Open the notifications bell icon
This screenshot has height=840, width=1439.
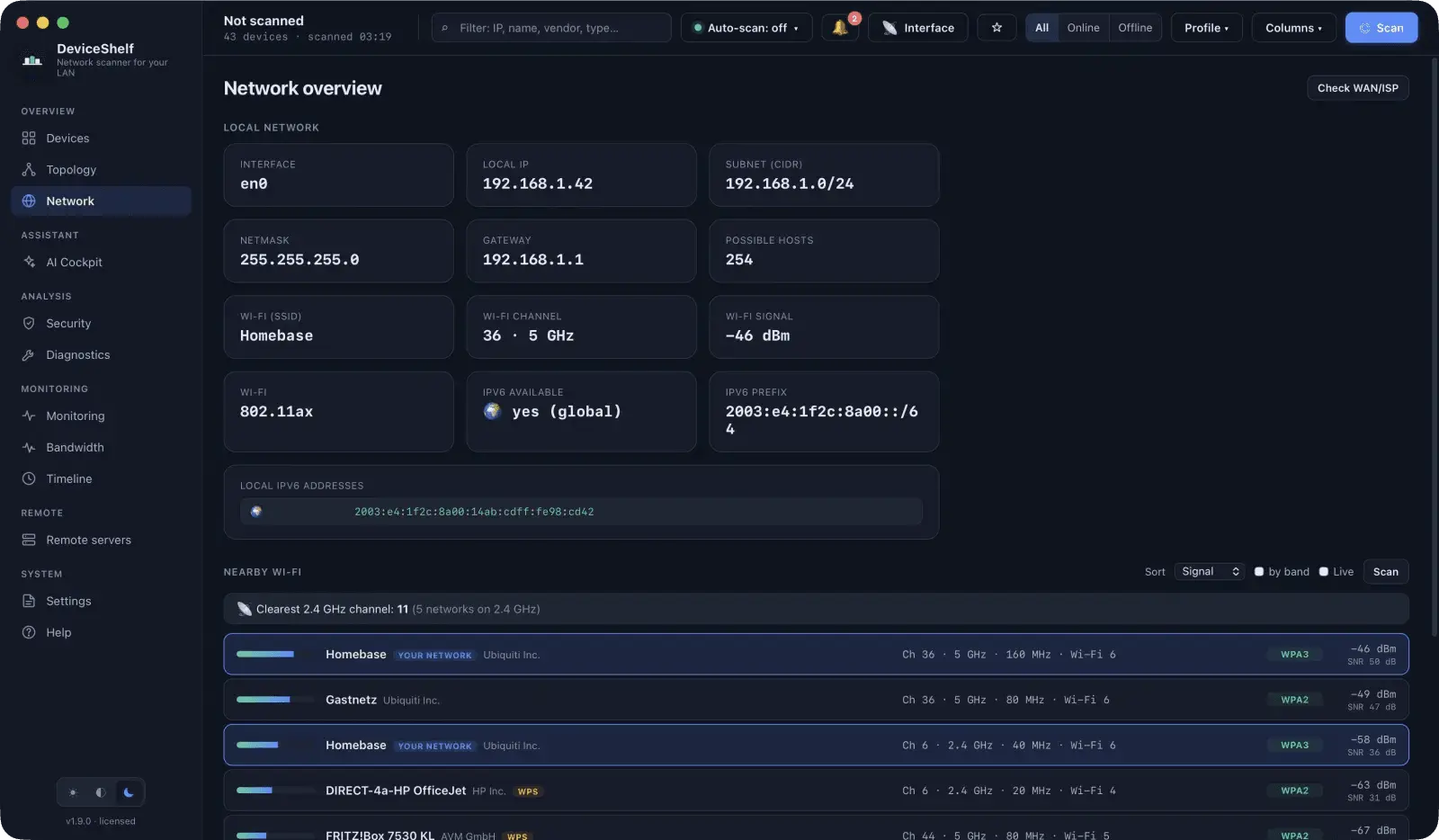(840, 28)
